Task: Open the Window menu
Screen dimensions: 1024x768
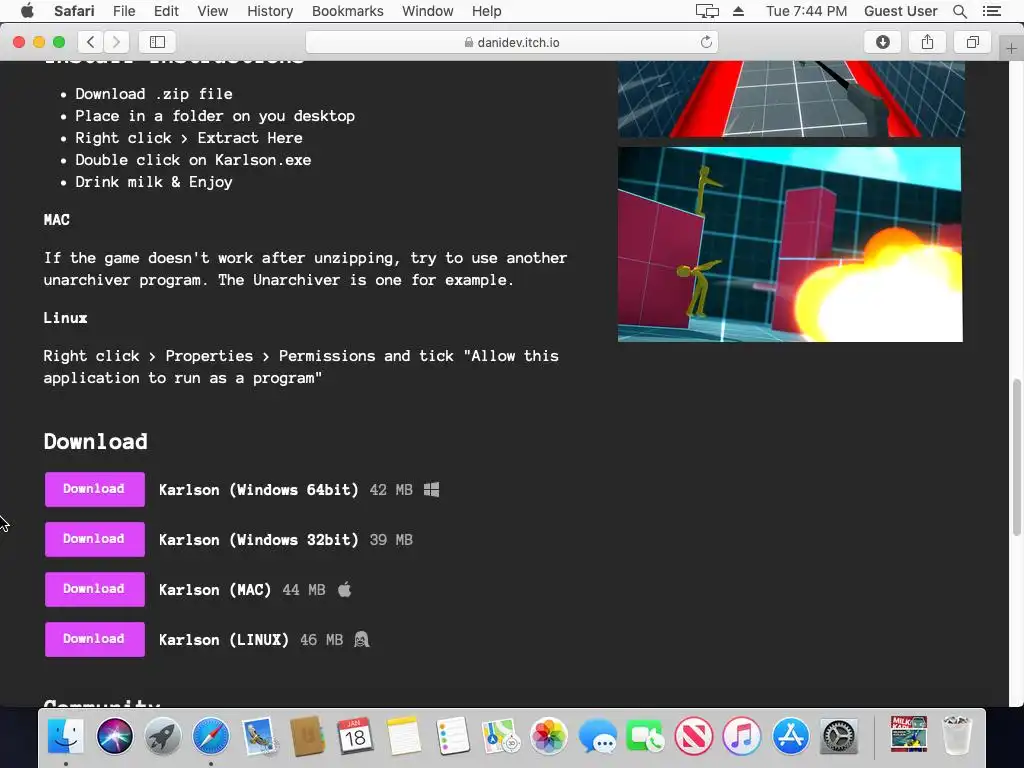Action: click(427, 11)
